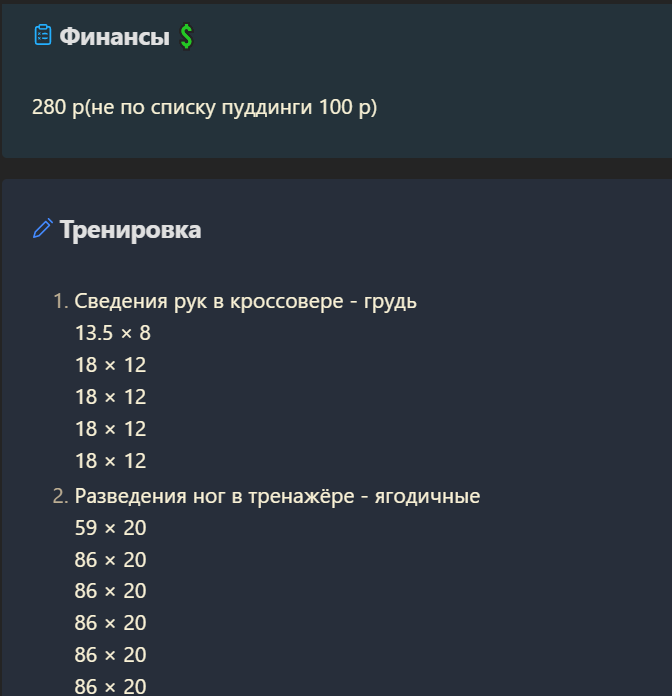Screen dimensions: 672x696
Task: Click the last 18 × 12 set line
Action: click(x=111, y=461)
